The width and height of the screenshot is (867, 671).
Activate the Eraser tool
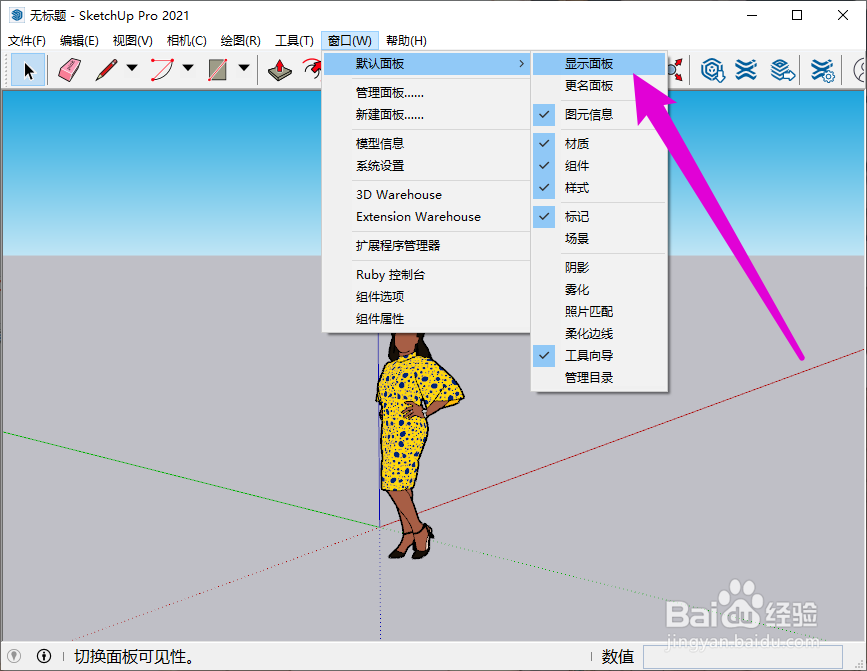tap(67, 69)
